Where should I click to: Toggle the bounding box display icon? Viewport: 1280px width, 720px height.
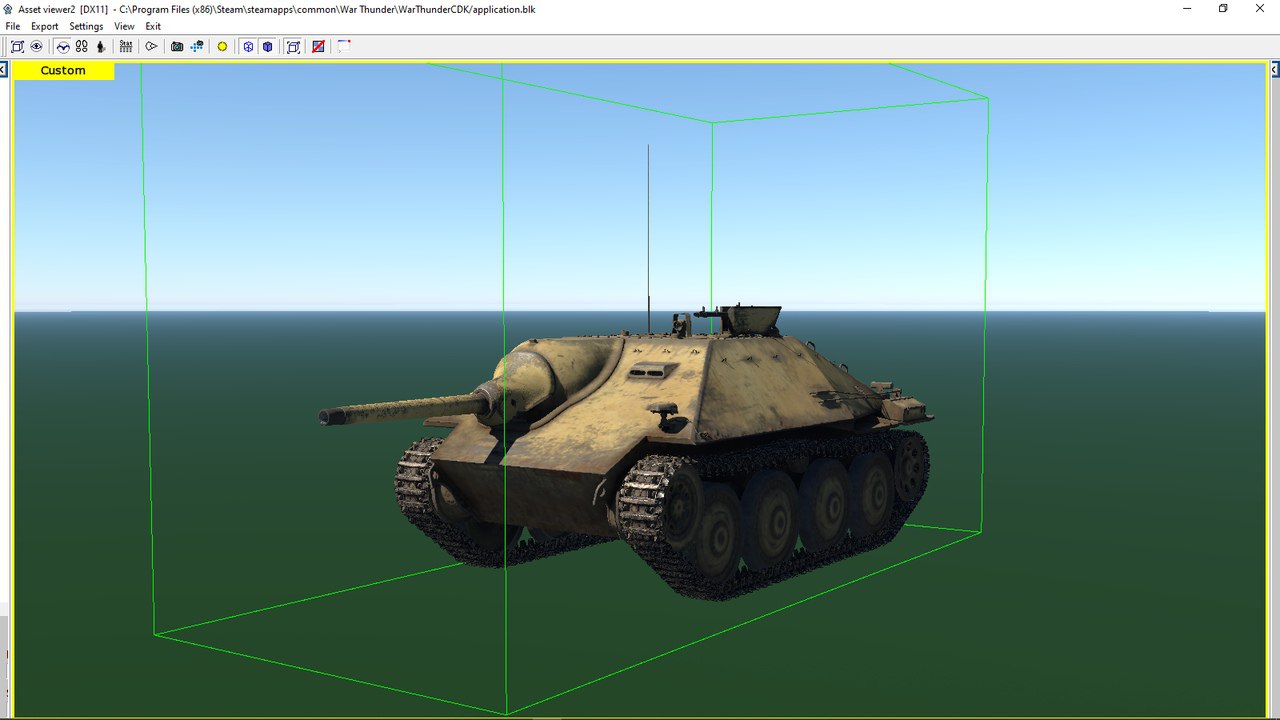click(x=293, y=46)
